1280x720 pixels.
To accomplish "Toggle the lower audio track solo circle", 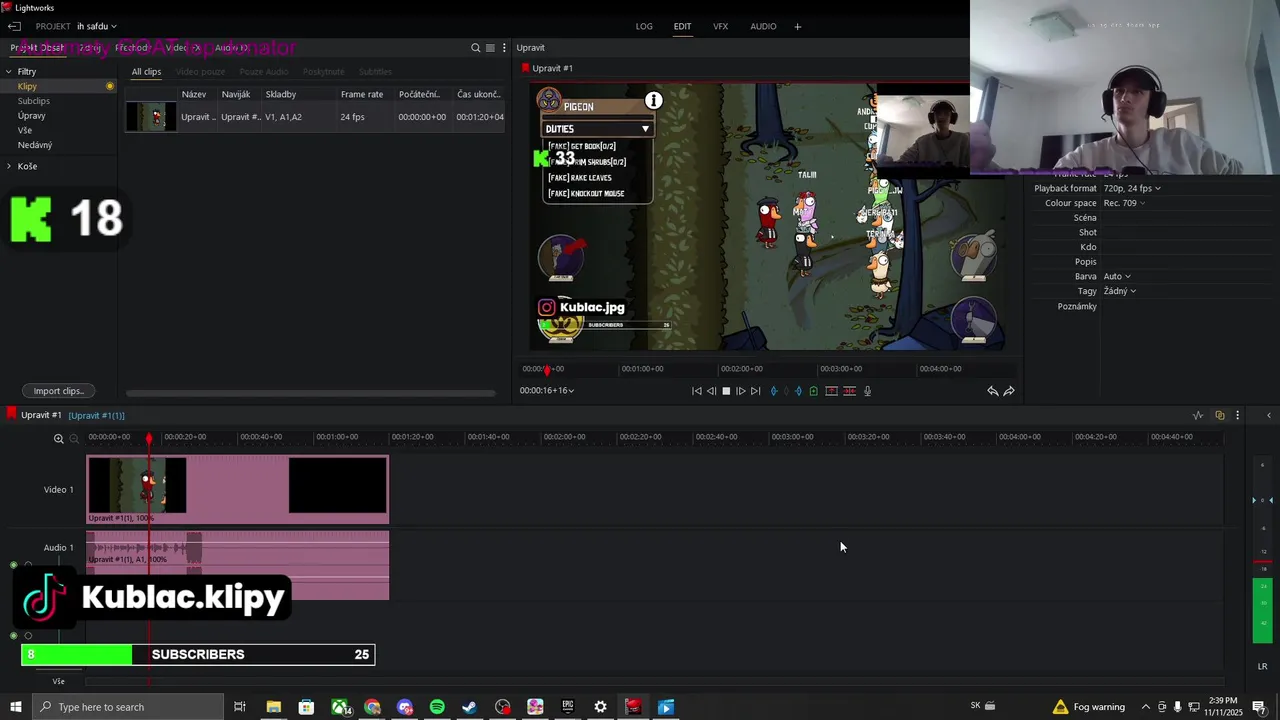I will click(28, 636).
